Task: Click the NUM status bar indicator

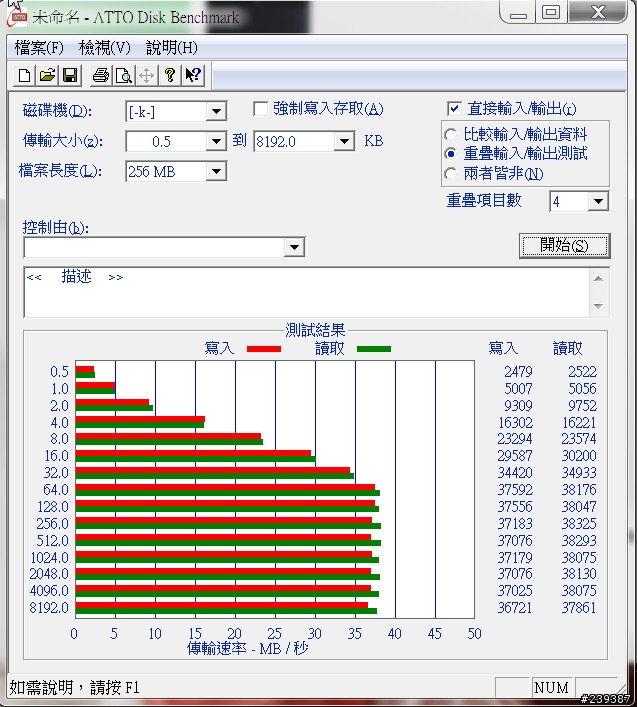Action: (551, 688)
